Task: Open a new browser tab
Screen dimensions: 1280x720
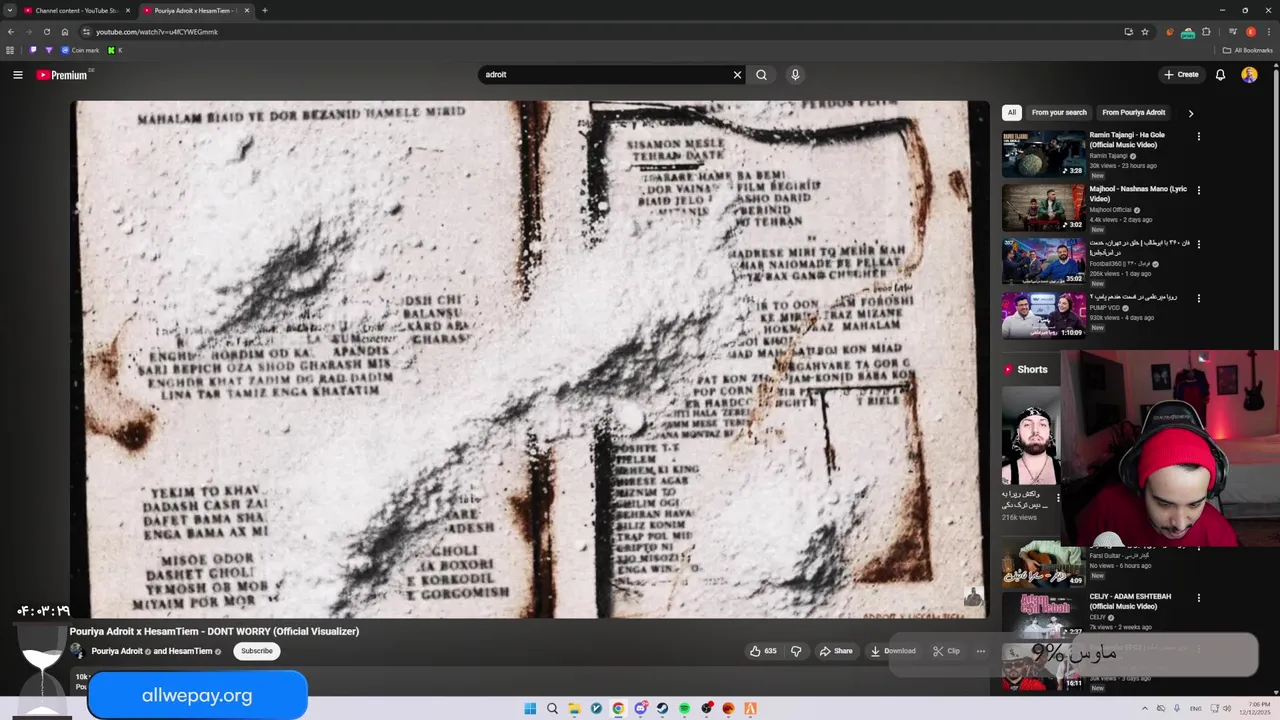Action: click(x=264, y=10)
